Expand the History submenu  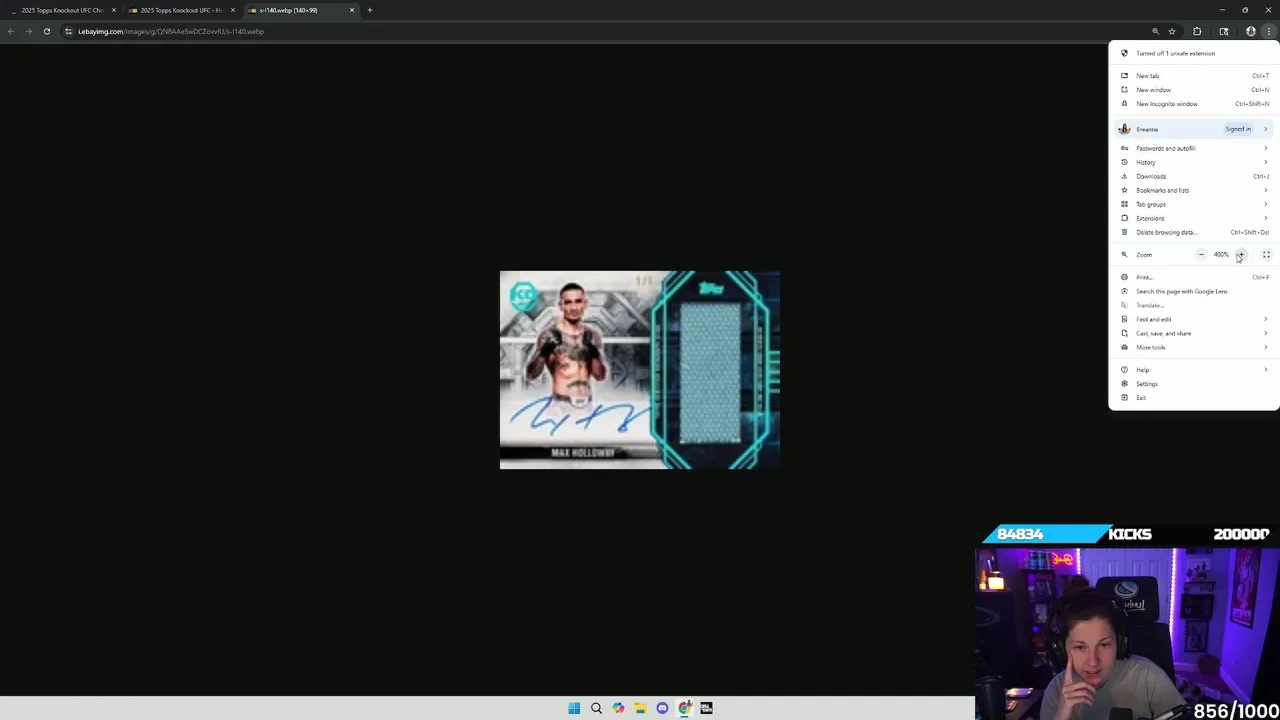(1194, 162)
